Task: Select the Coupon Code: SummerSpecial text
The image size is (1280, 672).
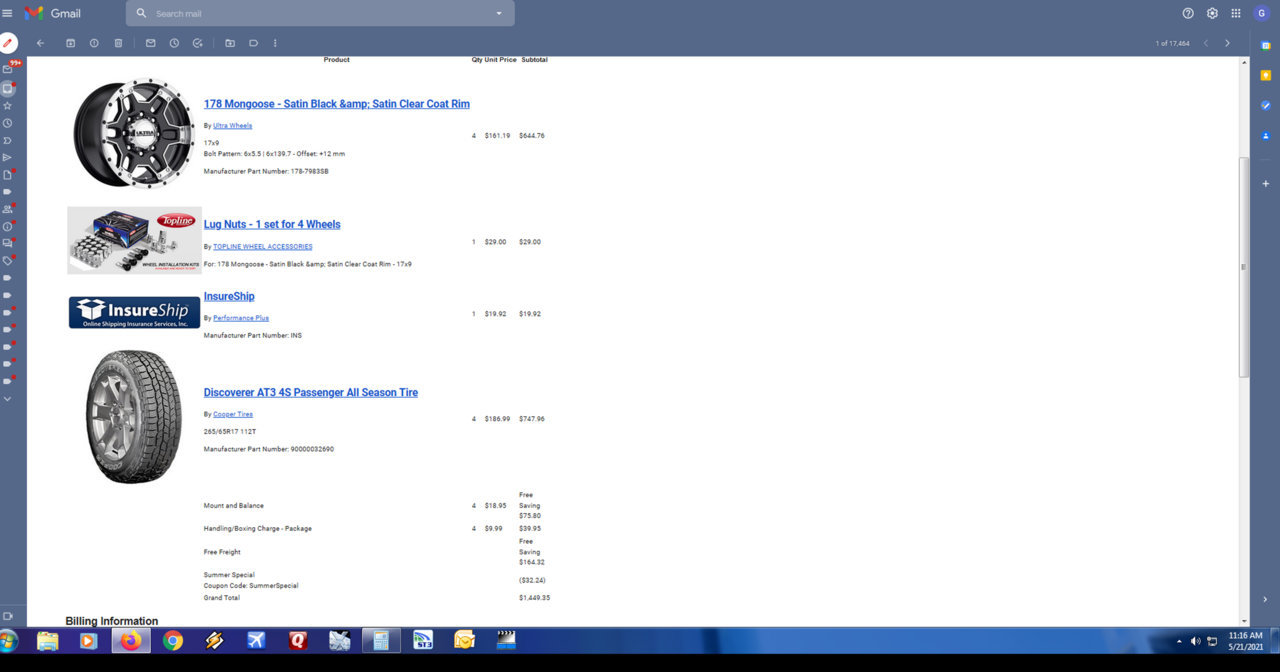Action: (251, 586)
